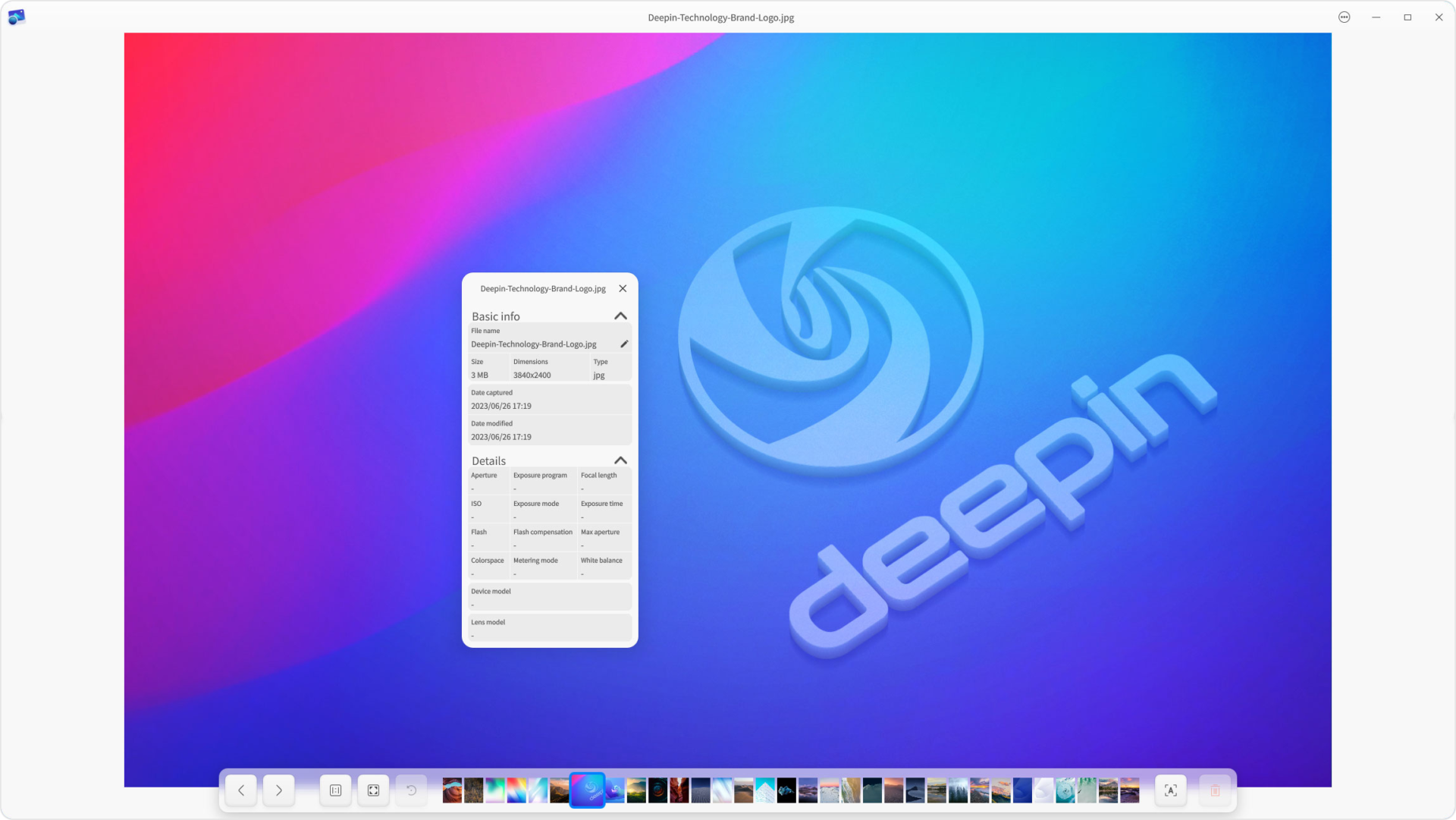
Task: Click the 'Device model' field
Action: tap(550, 598)
